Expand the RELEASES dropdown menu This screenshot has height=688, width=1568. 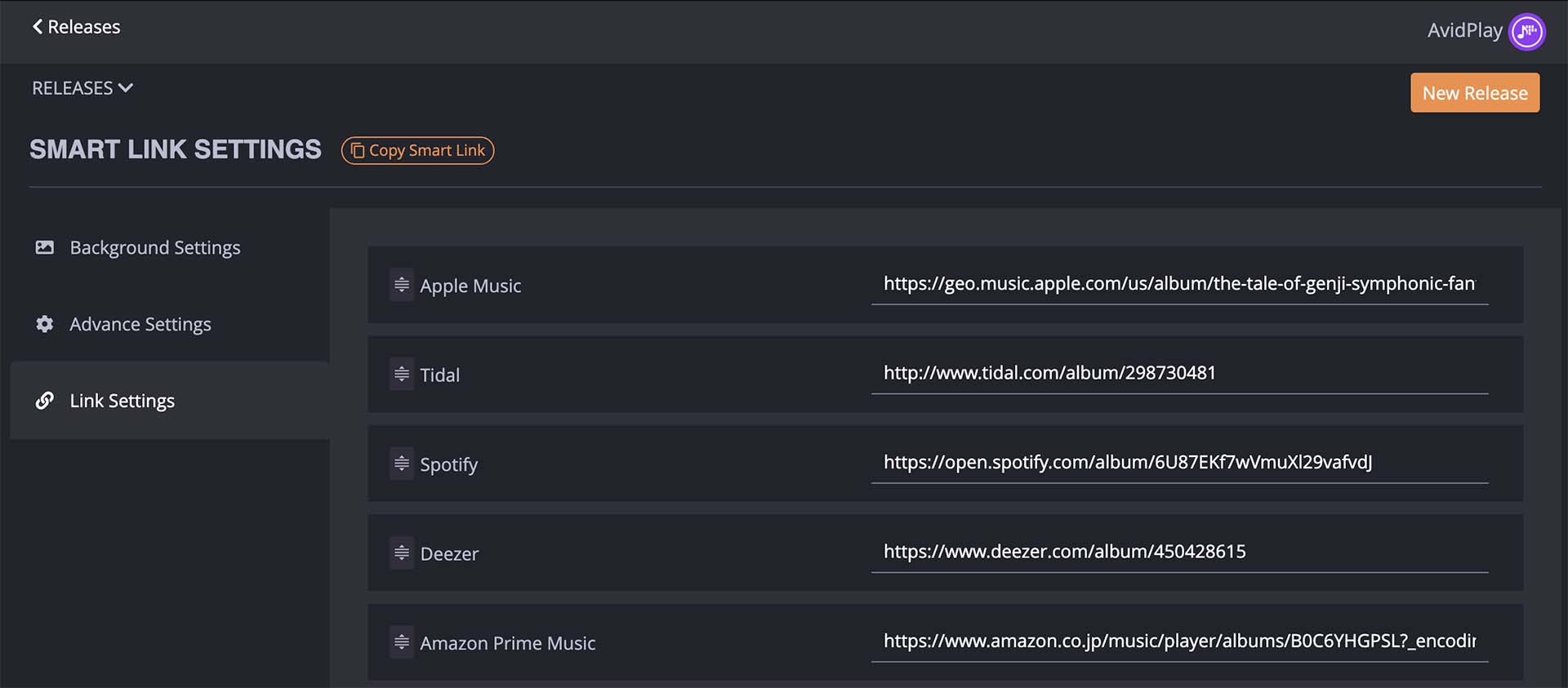pyautogui.click(x=82, y=88)
